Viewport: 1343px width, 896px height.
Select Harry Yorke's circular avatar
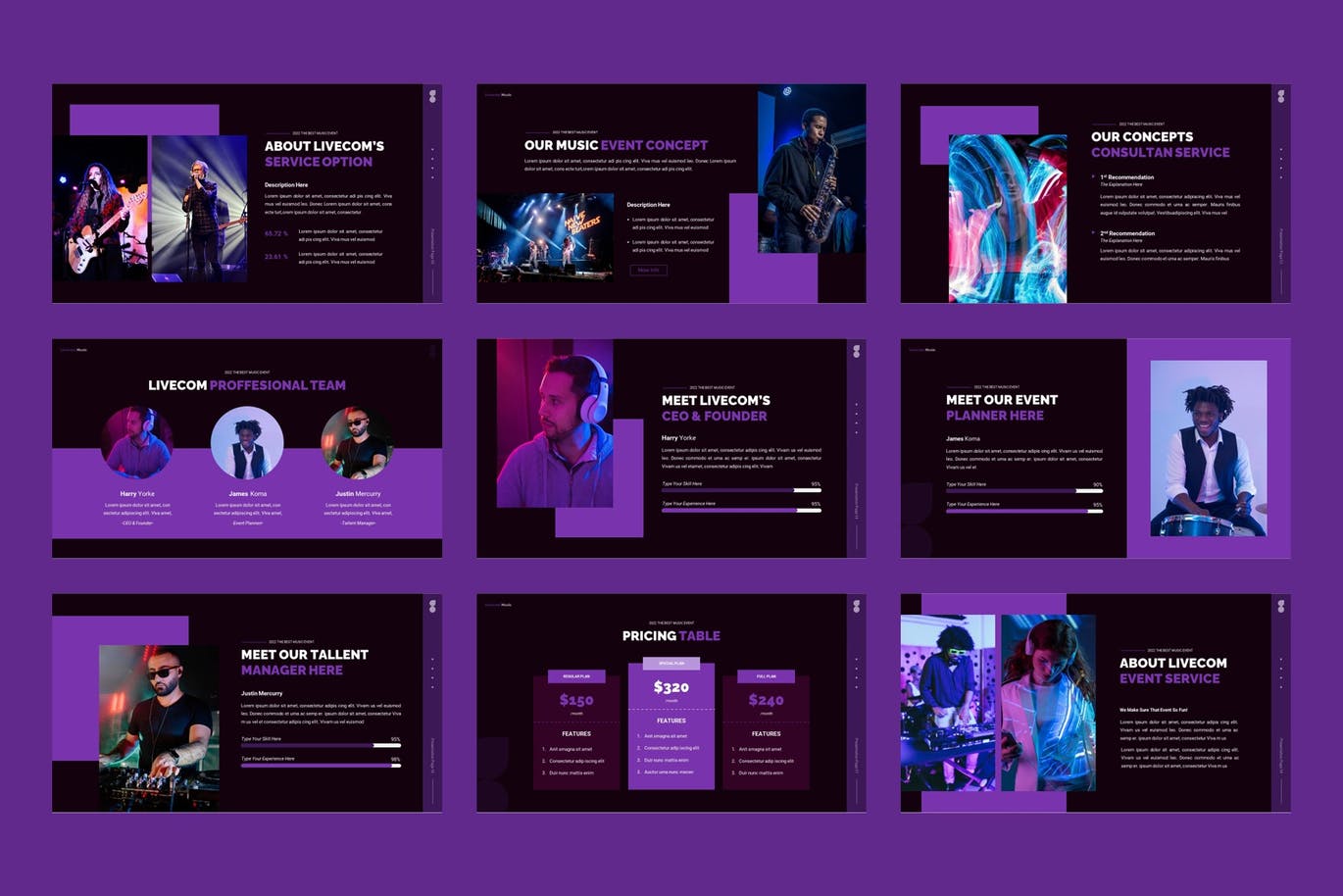137,443
